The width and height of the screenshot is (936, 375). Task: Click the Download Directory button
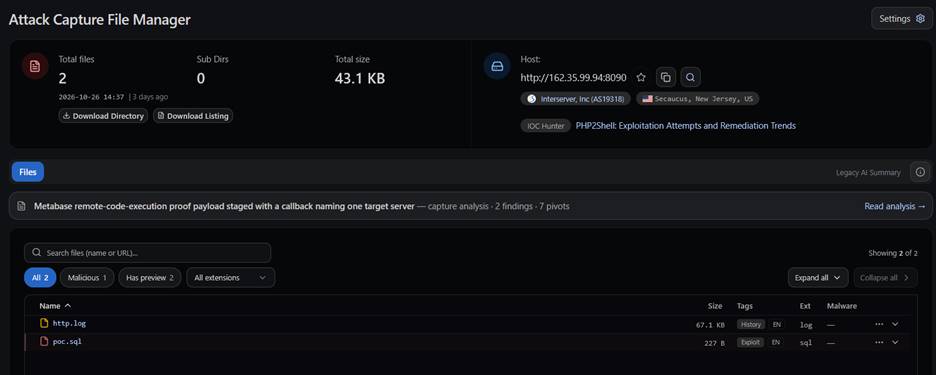[x=103, y=116]
